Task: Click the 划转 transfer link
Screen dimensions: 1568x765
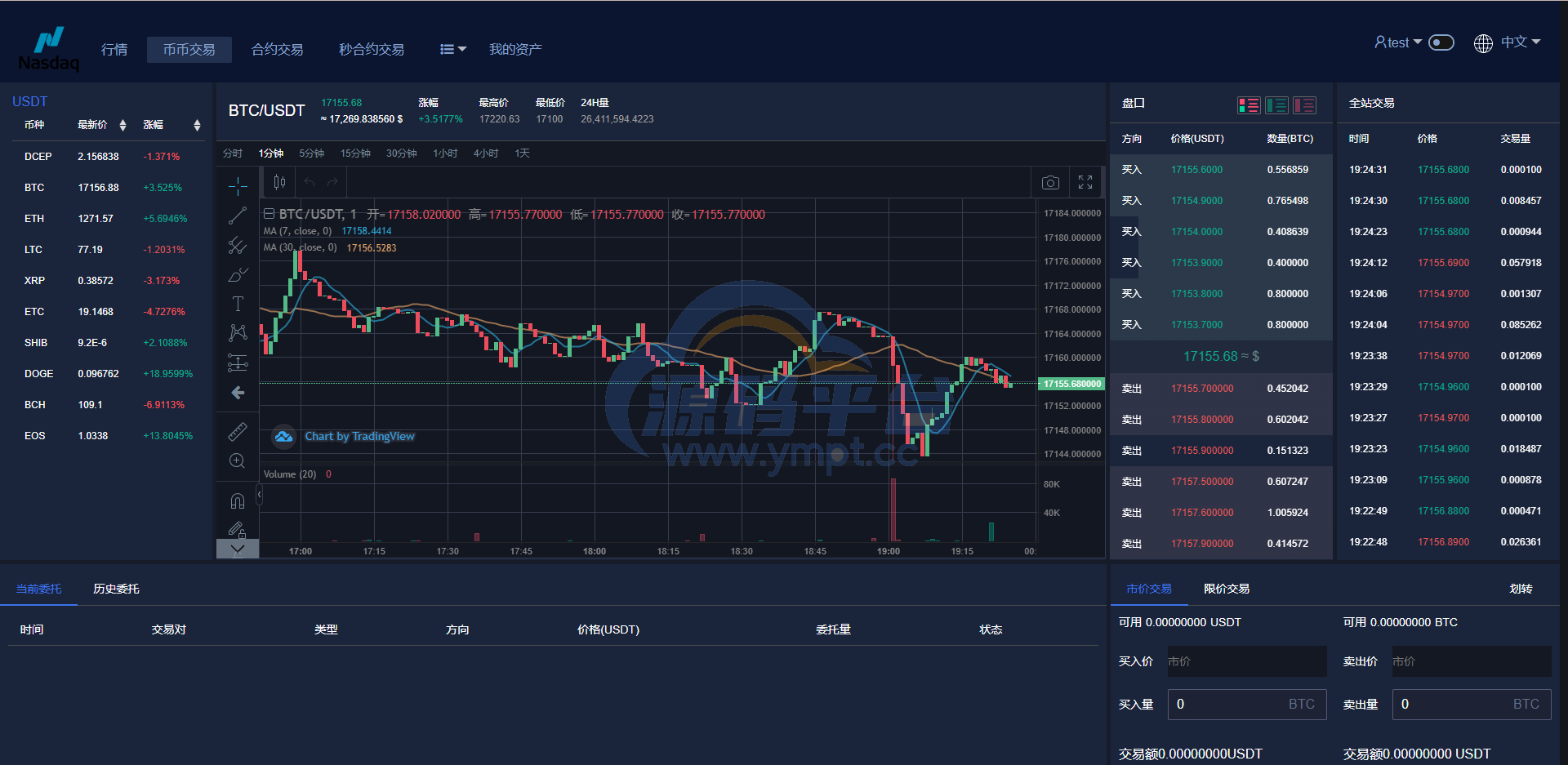Action: click(x=1521, y=589)
